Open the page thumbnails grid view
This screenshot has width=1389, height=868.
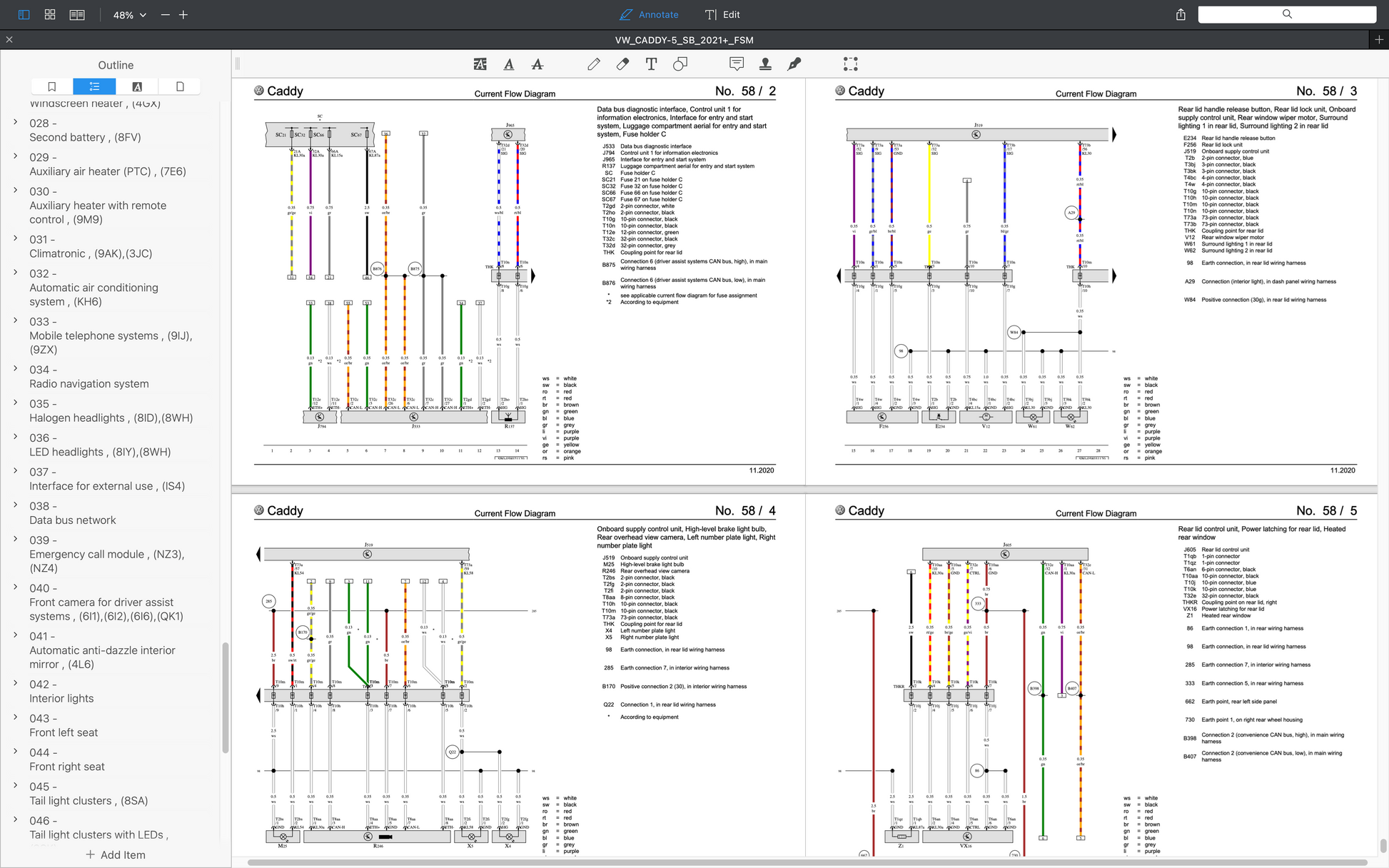pyautogui.click(x=50, y=14)
